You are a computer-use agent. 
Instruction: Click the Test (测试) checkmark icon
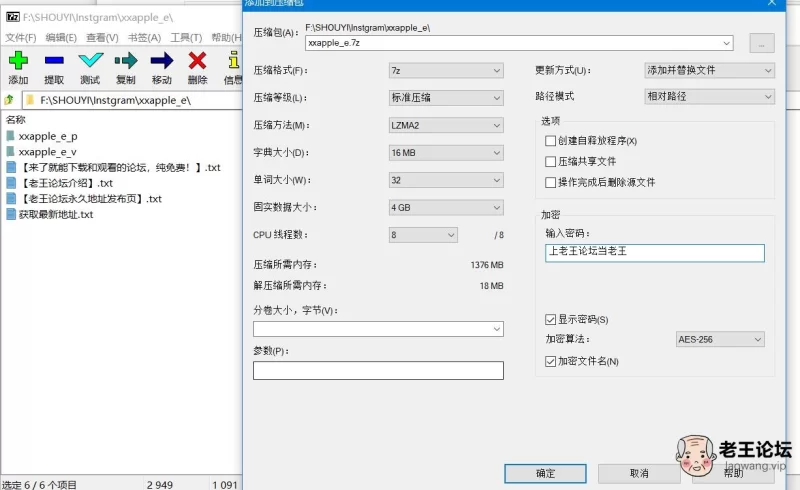[x=90, y=60]
